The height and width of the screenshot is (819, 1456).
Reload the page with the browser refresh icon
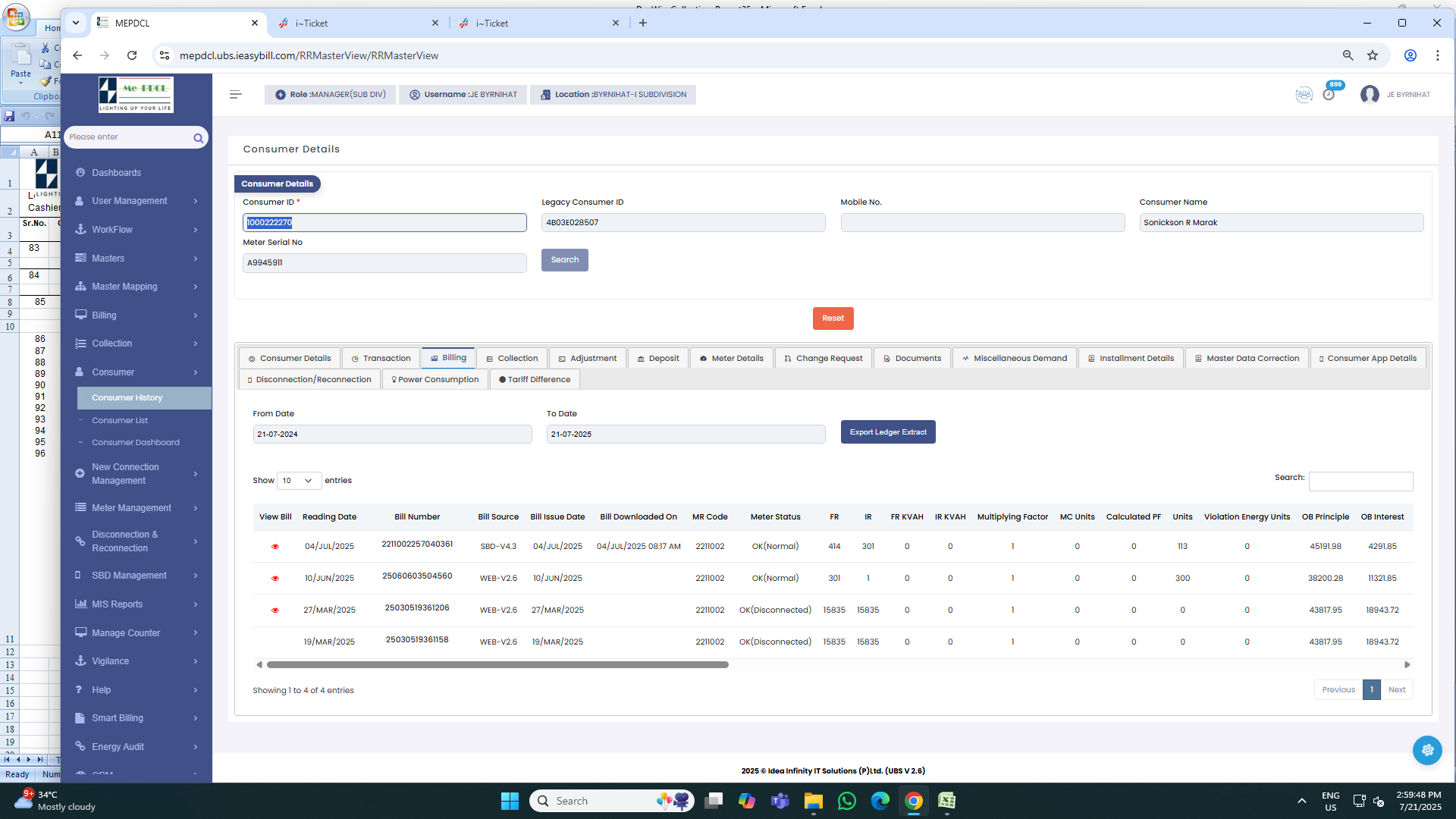point(132,55)
